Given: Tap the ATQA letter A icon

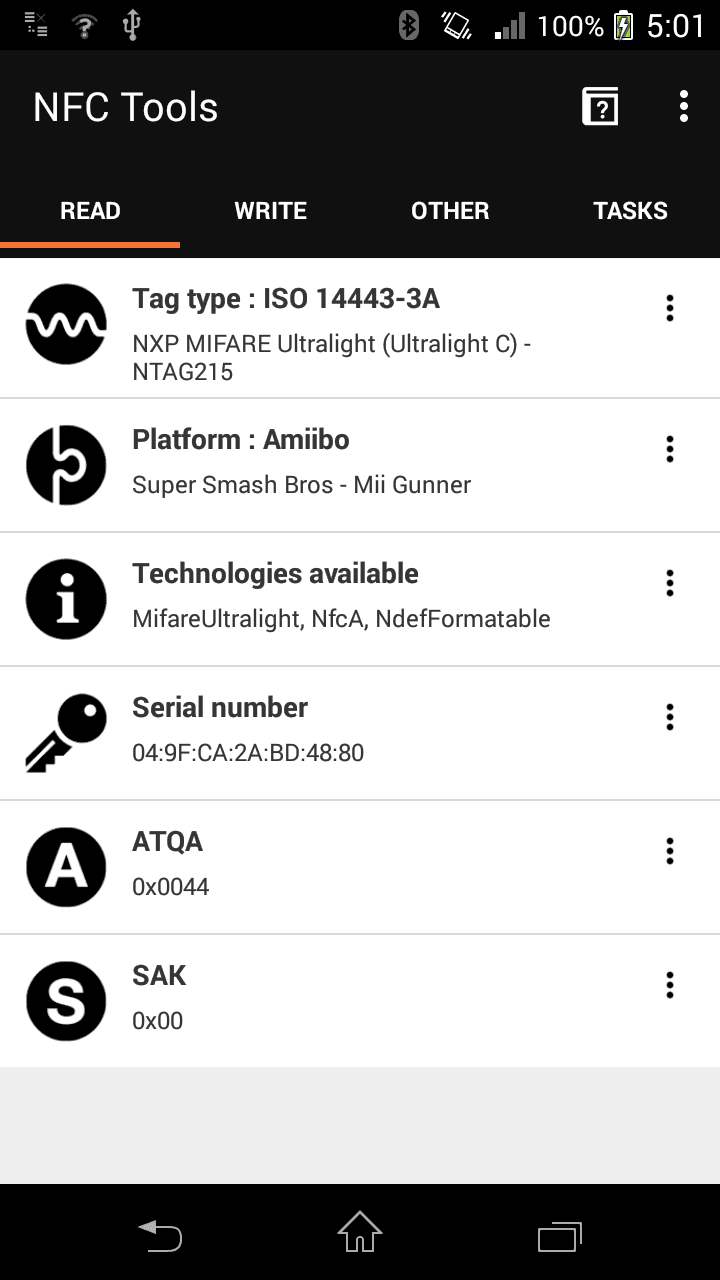Looking at the screenshot, I should click(x=66, y=867).
